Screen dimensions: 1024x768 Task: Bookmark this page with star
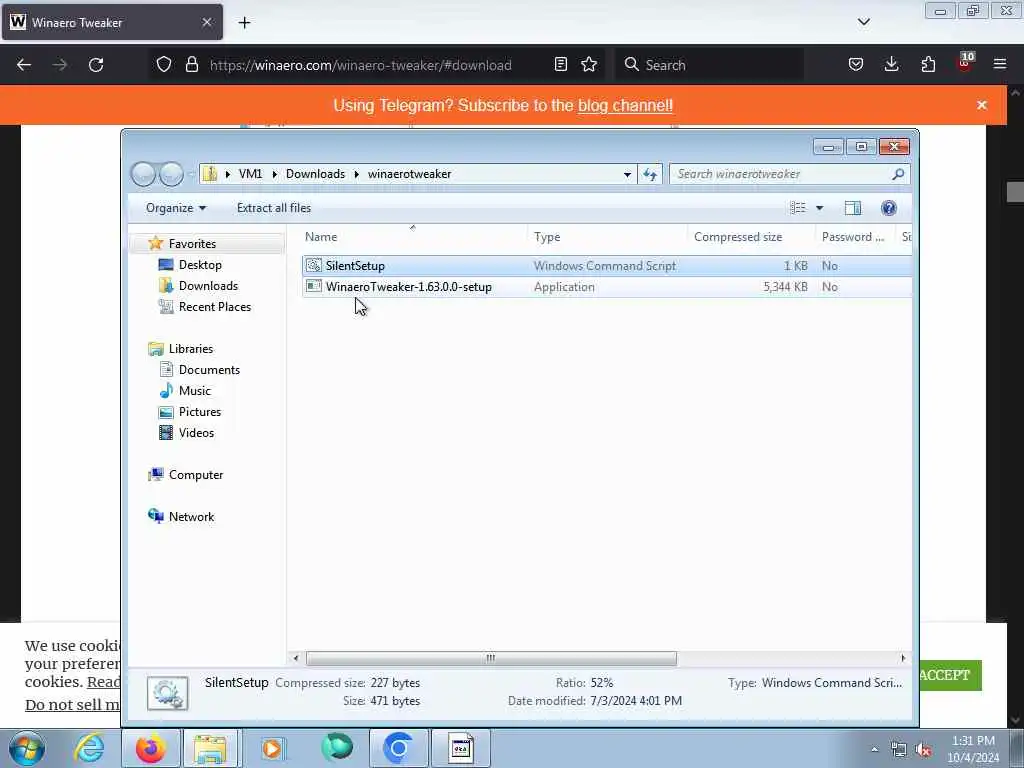pyautogui.click(x=589, y=64)
